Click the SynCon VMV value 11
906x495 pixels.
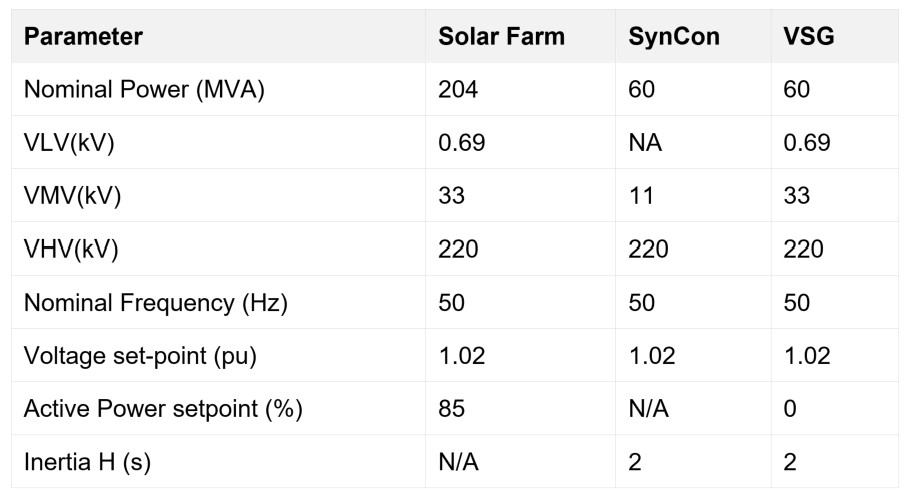(x=640, y=195)
